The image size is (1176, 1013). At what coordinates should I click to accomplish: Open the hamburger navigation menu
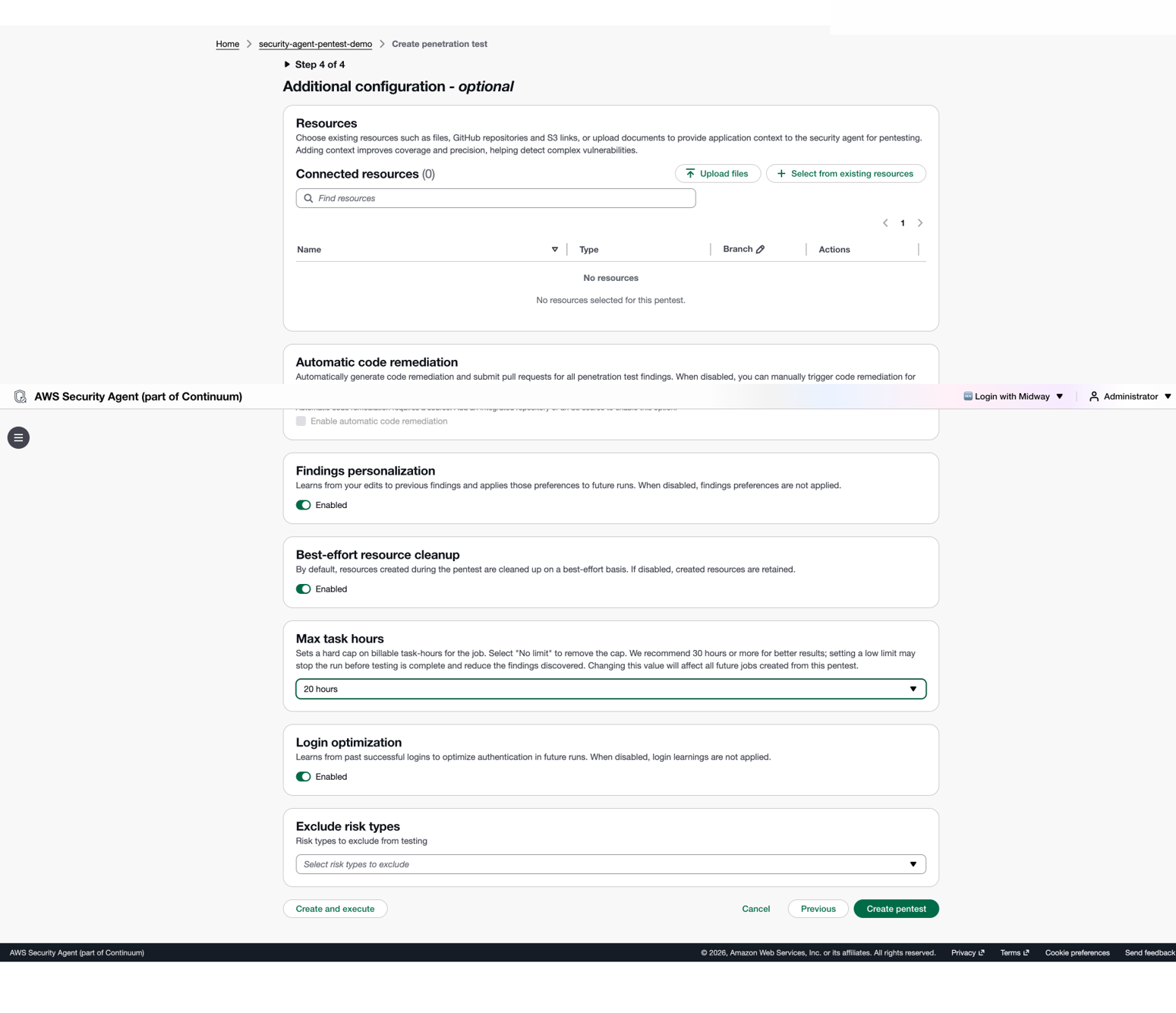click(18, 437)
